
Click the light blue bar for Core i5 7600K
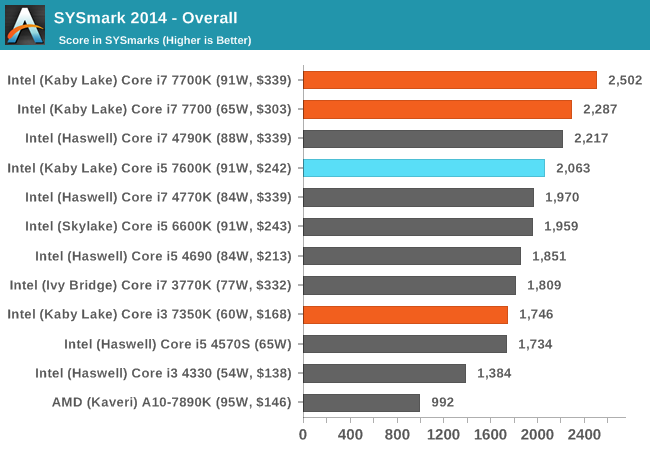click(x=424, y=168)
